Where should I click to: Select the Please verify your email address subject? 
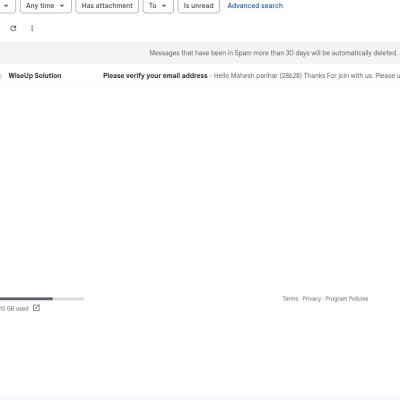pos(155,76)
